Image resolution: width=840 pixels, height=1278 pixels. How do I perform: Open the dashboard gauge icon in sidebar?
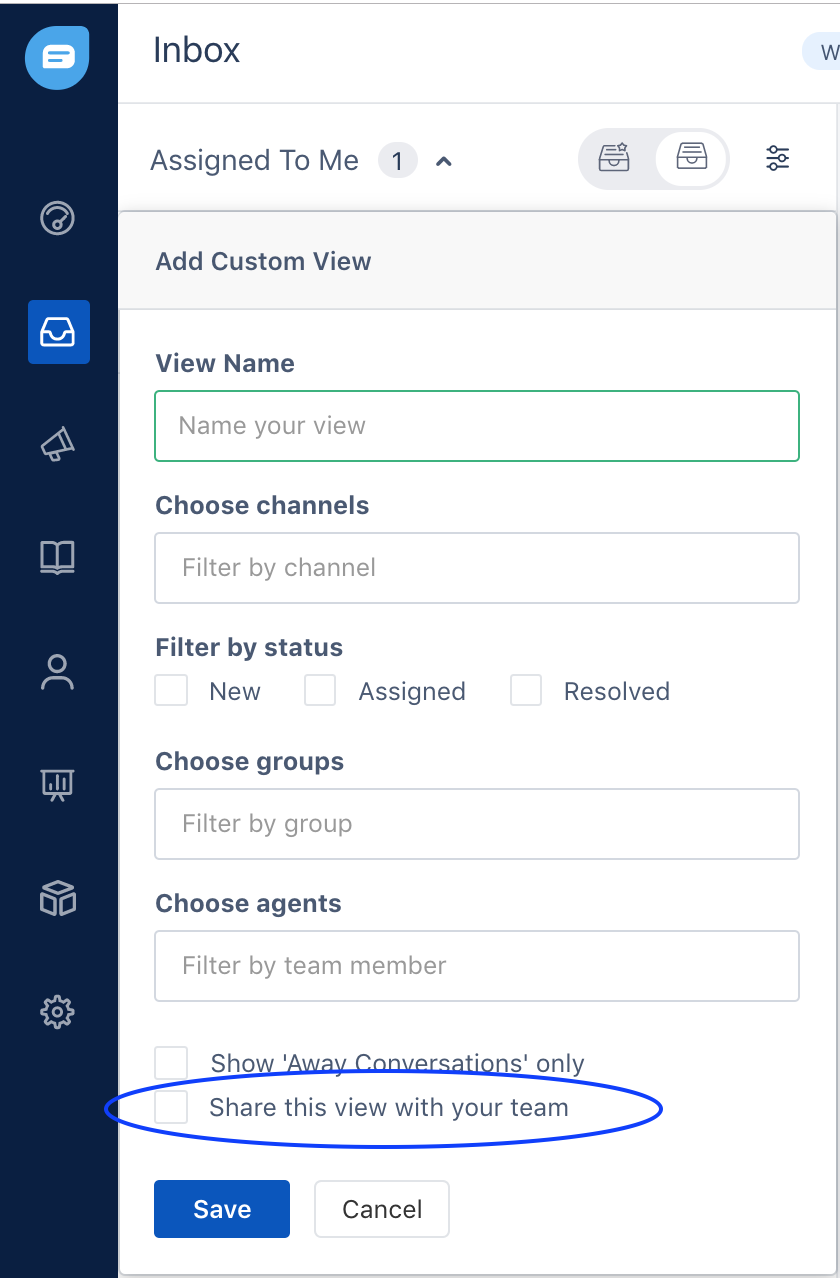tap(57, 217)
